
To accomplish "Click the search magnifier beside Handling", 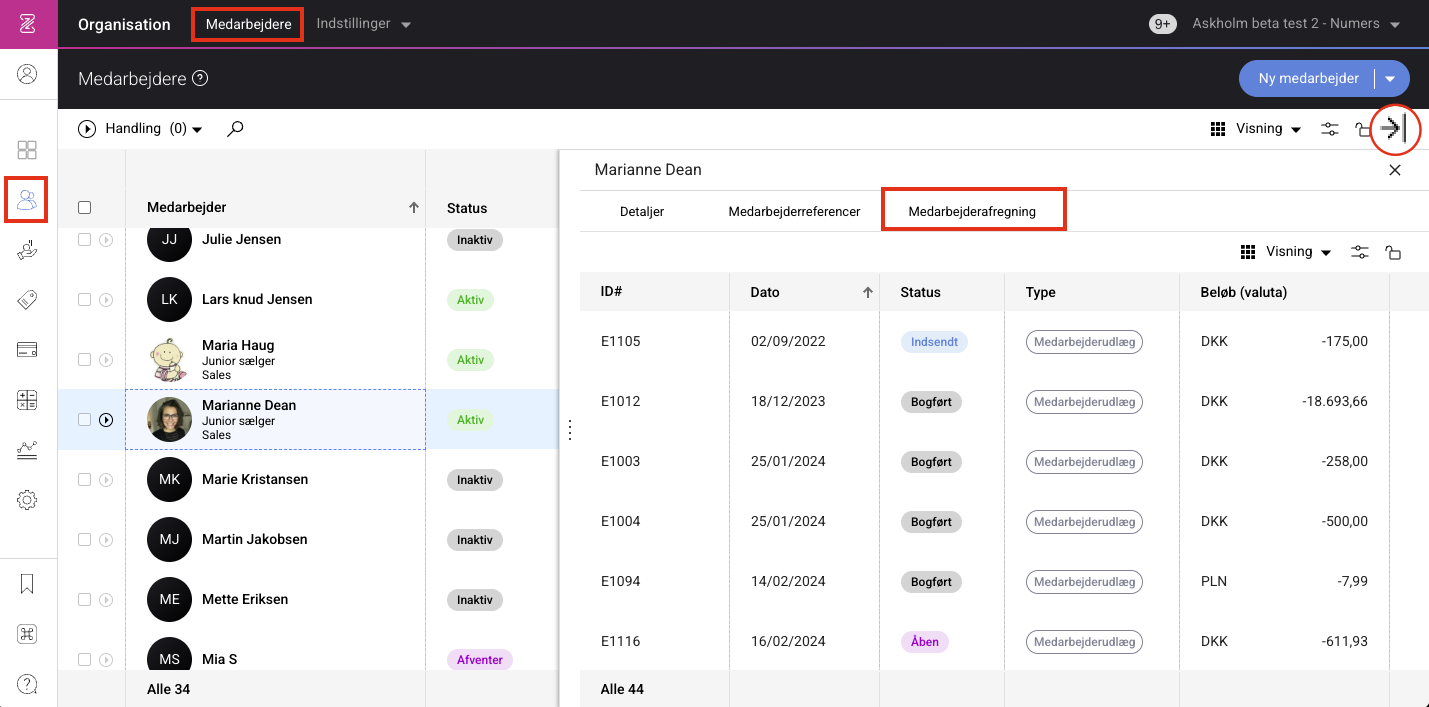I will click(235, 129).
